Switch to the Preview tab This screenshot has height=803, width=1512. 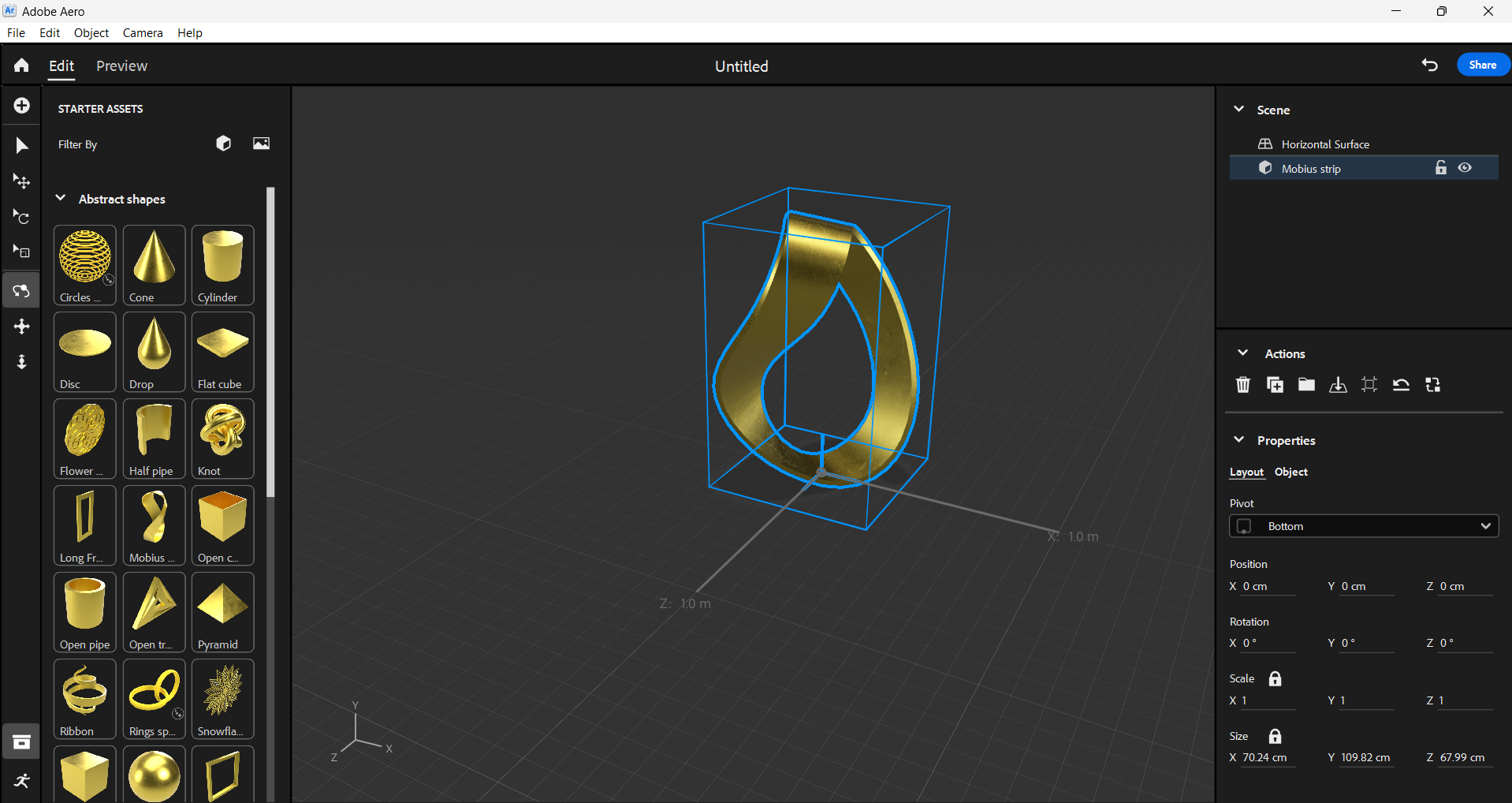tap(121, 66)
